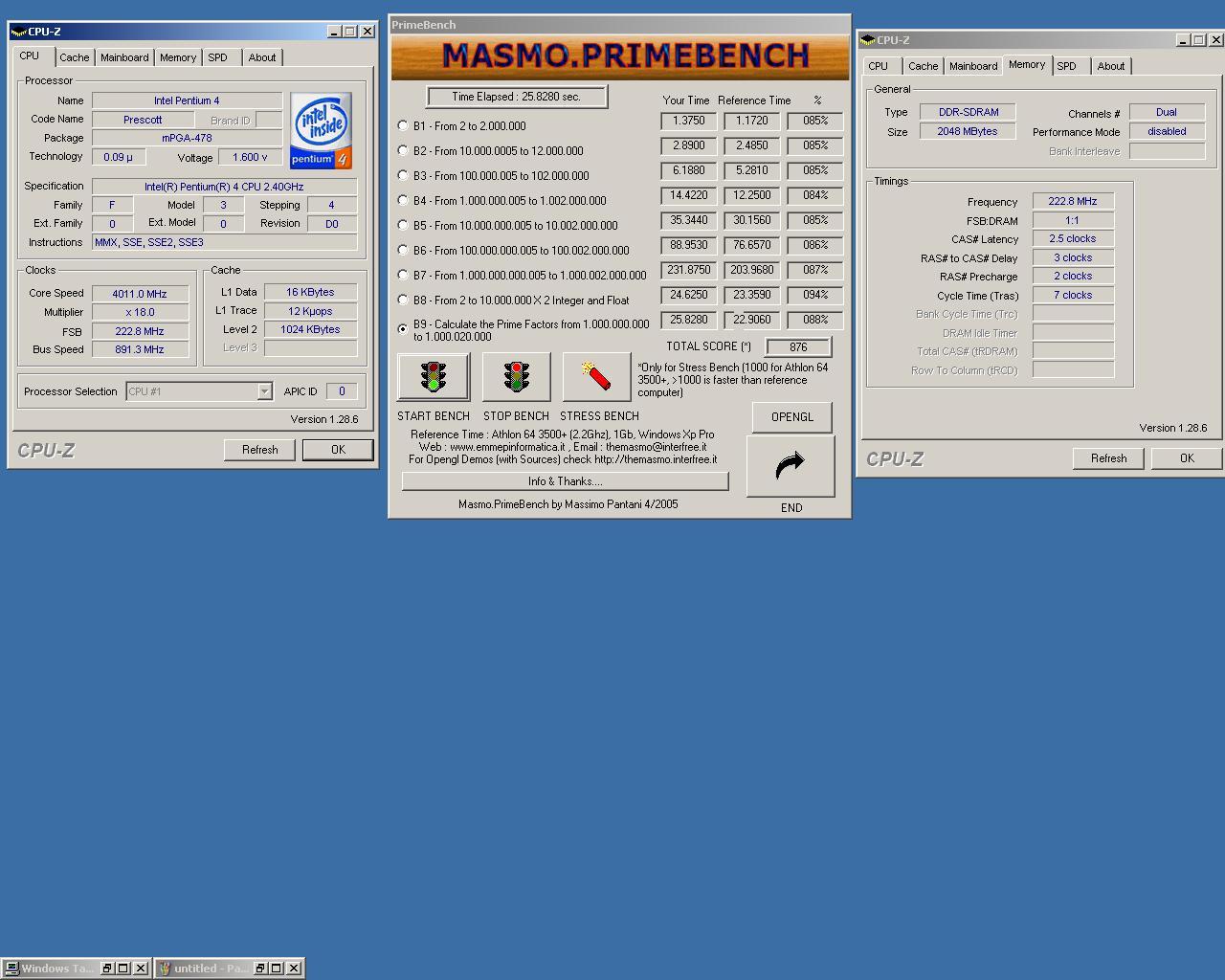
Task: Click the Code Name value Prescott
Action: pyautogui.click(x=143, y=120)
